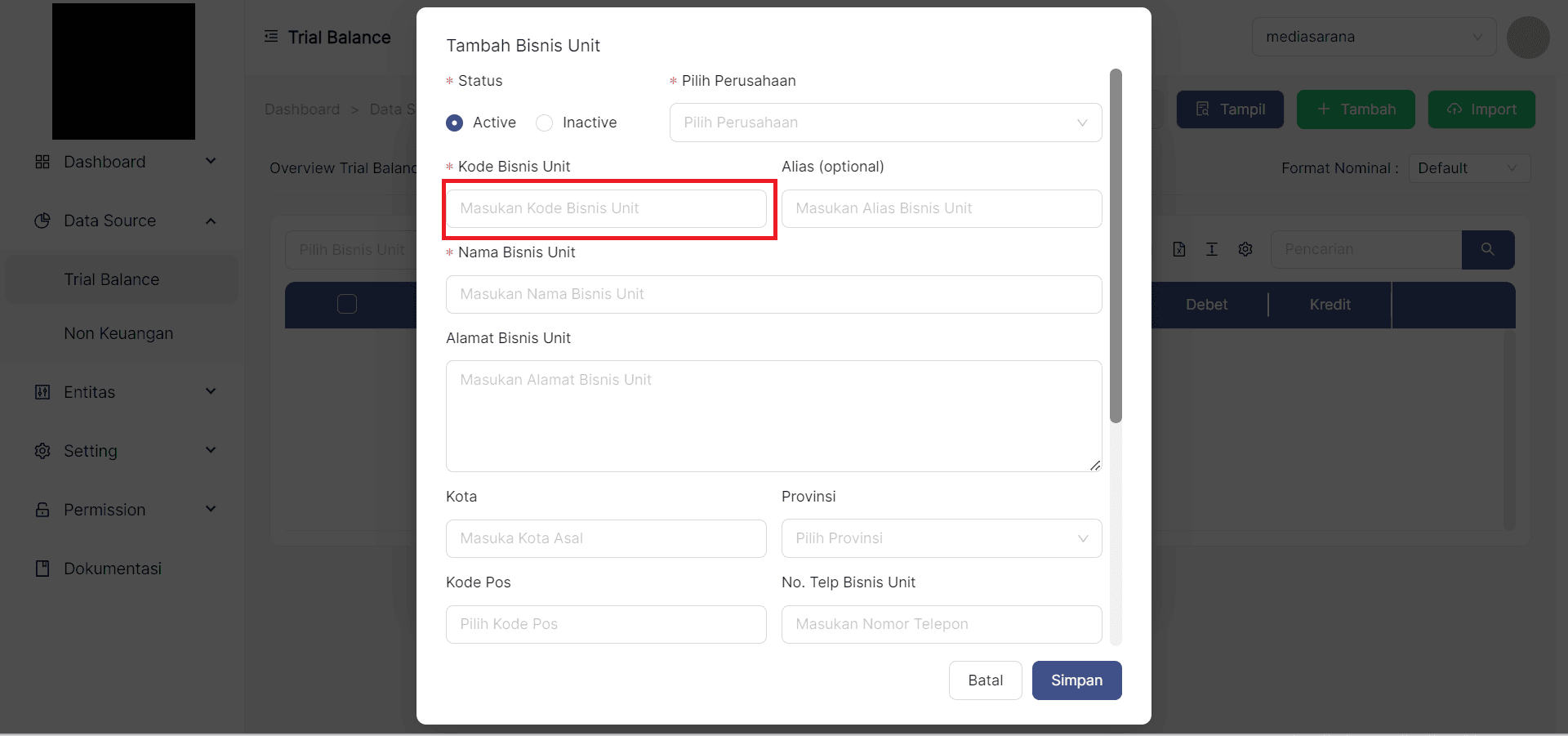The image size is (1568, 736).
Task: Click the Dokumentasi book icon in sidebar
Action: click(x=42, y=569)
